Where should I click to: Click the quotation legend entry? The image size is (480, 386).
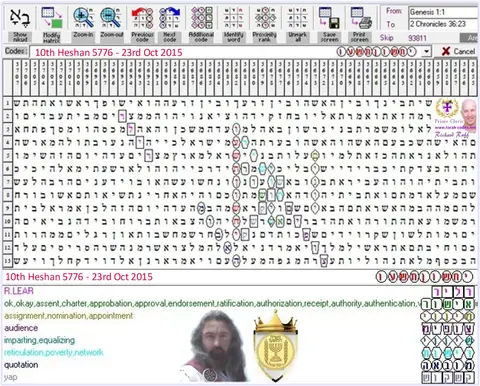[21, 365]
